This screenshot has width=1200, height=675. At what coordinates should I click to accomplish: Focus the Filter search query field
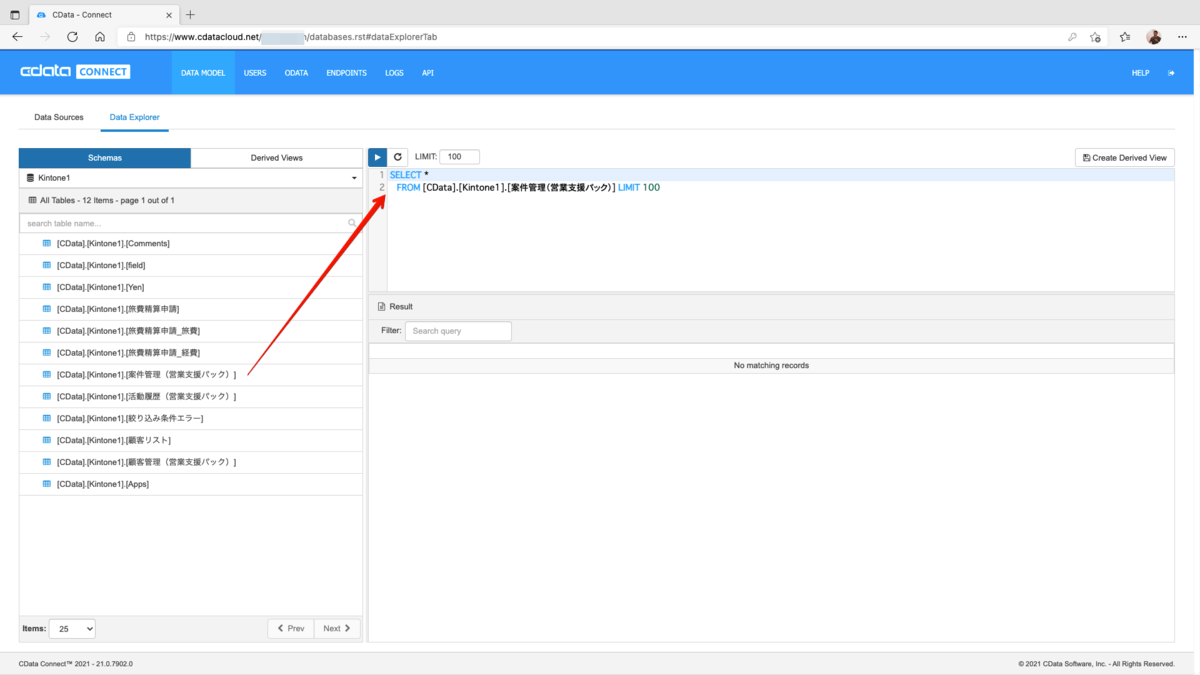tap(458, 331)
